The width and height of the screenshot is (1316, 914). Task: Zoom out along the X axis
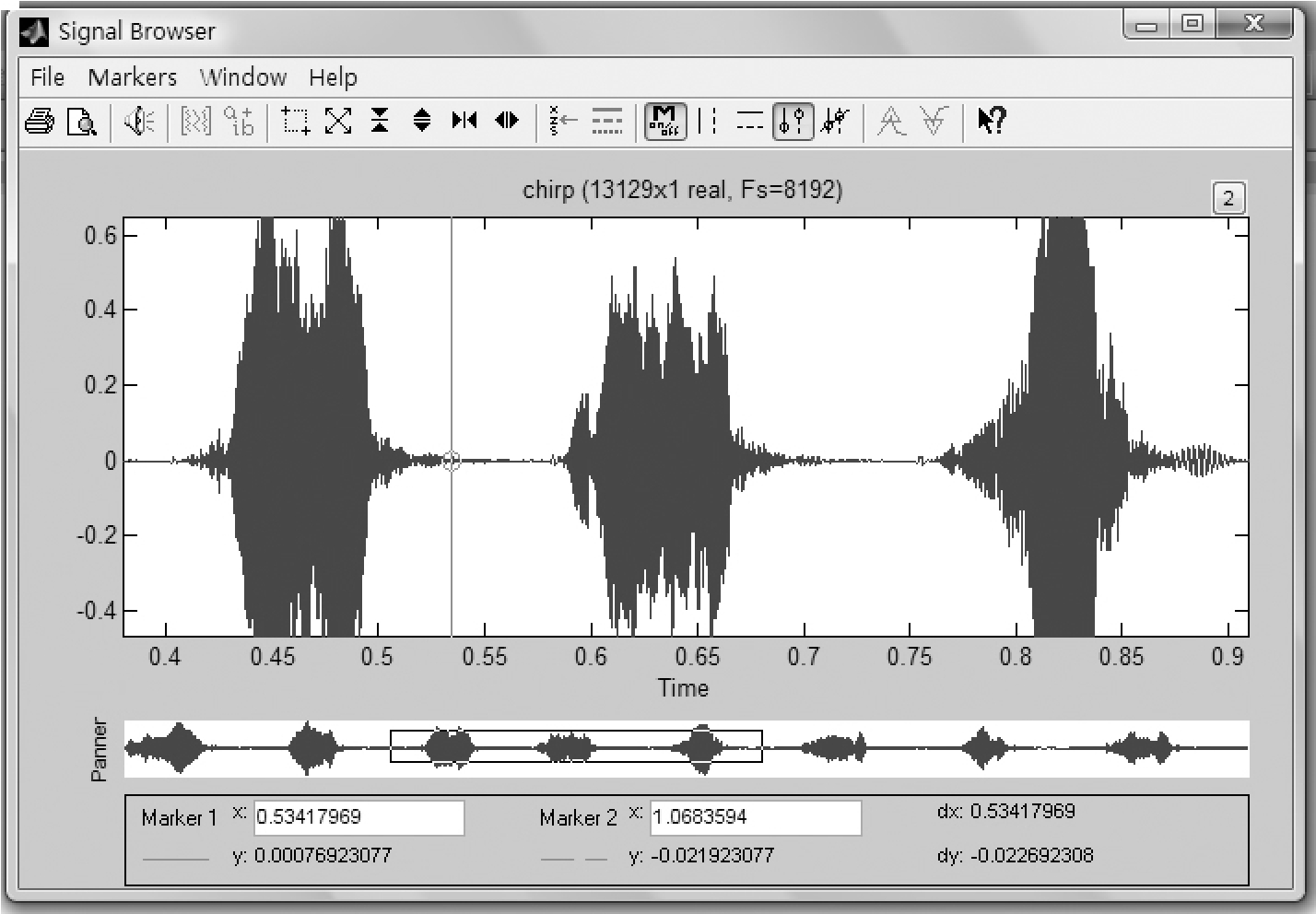coord(507,121)
